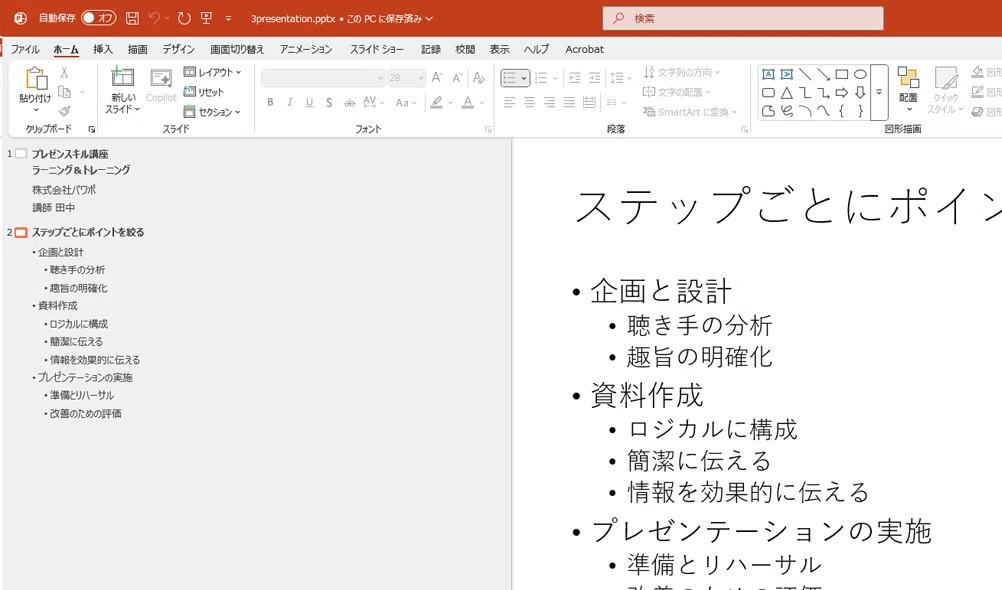Click the Copy icon in clipboard group
The height and width of the screenshot is (590, 1002).
(65, 92)
